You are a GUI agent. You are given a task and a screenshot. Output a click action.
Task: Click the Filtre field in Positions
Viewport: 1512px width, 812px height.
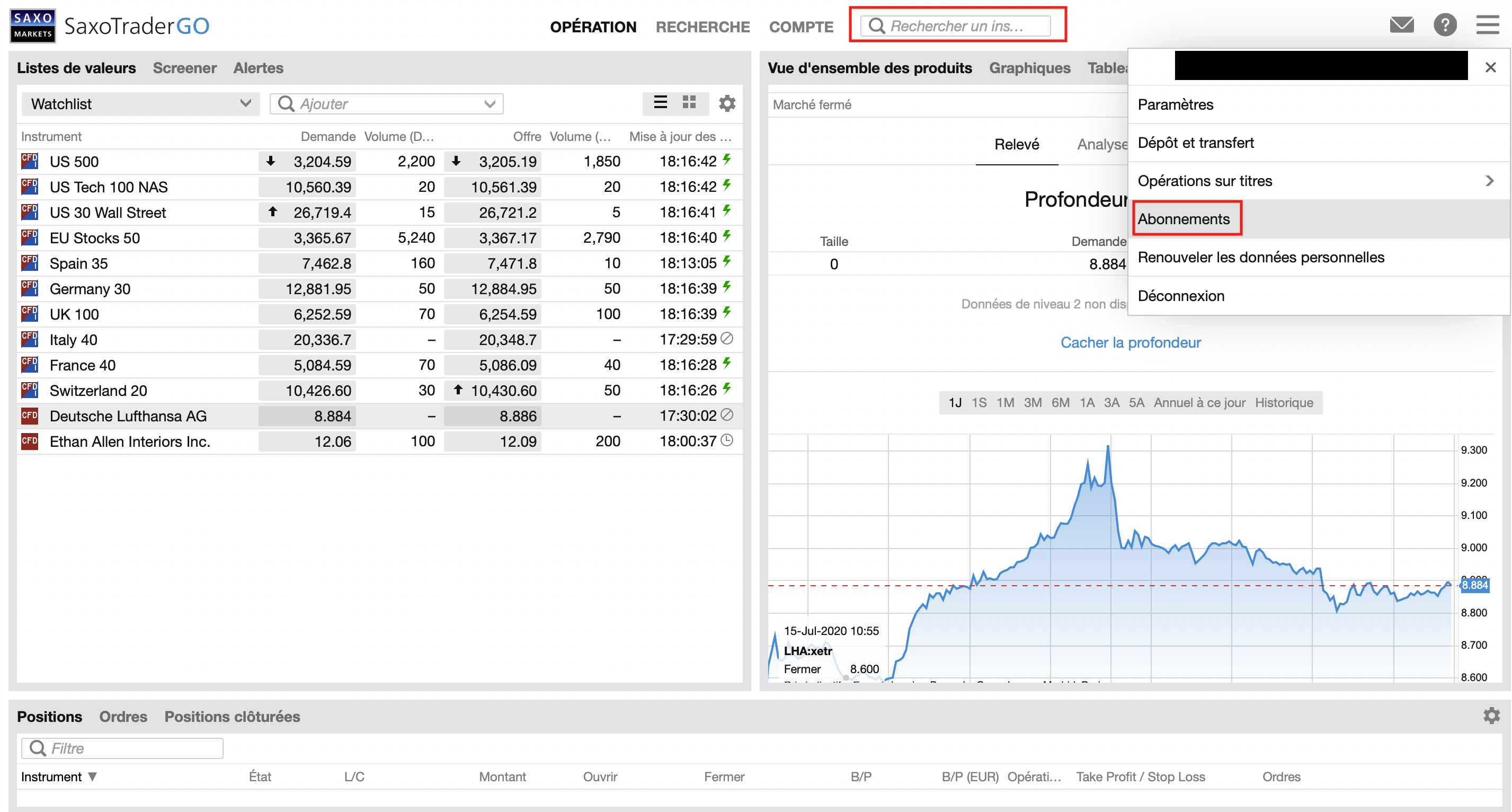tap(122, 748)
